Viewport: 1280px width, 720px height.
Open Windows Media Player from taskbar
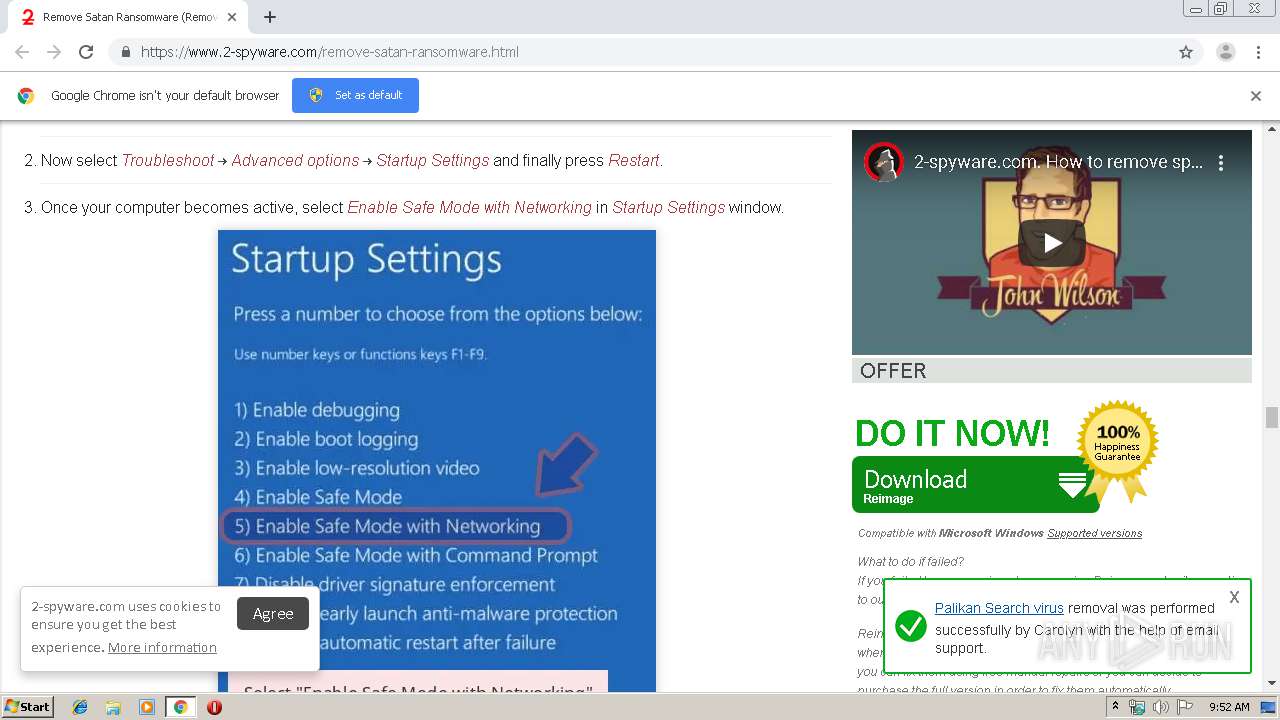pos(146,707)
